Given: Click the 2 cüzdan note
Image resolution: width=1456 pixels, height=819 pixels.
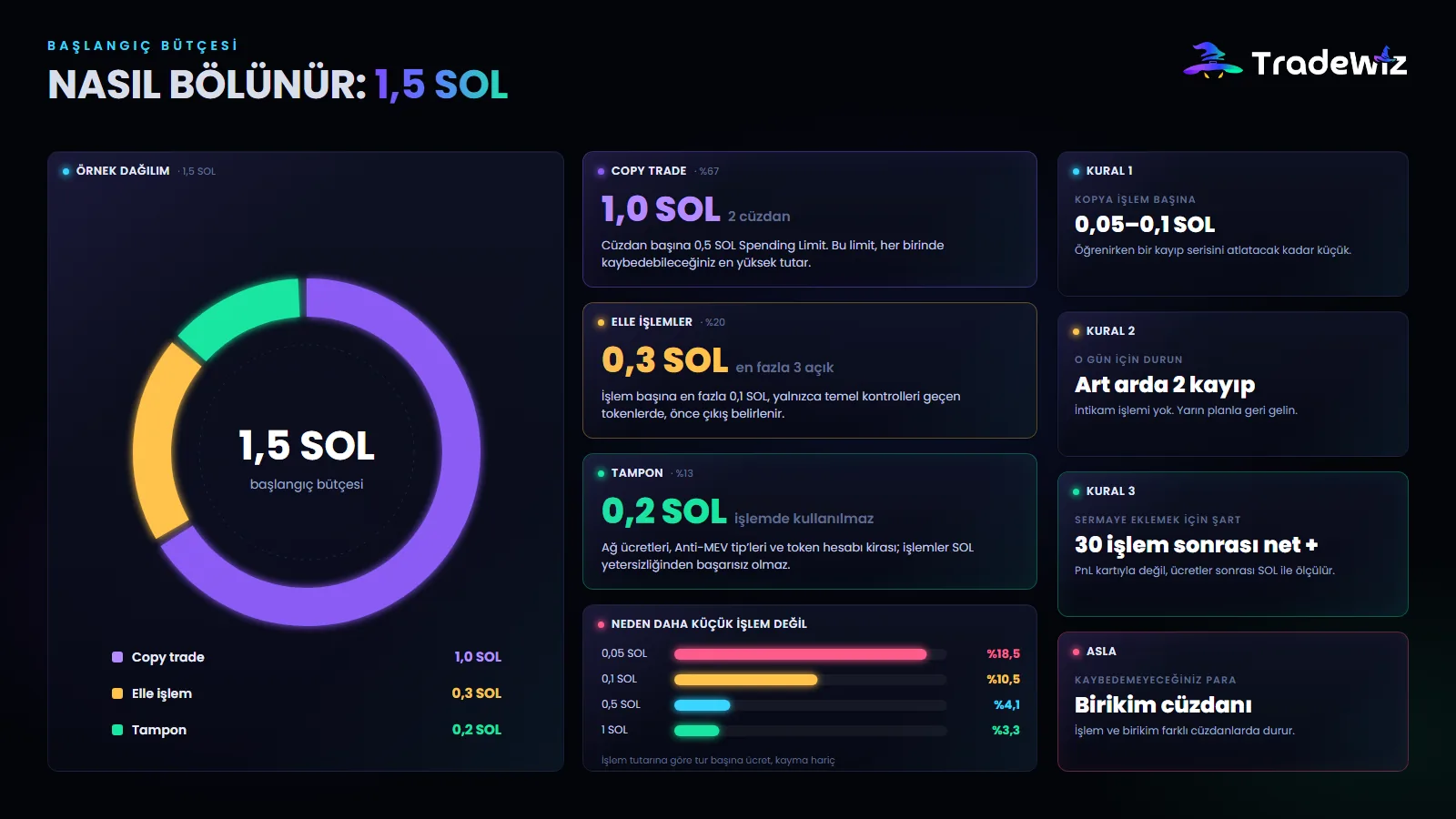Looking at the screenshot, I should coord(759,217).
